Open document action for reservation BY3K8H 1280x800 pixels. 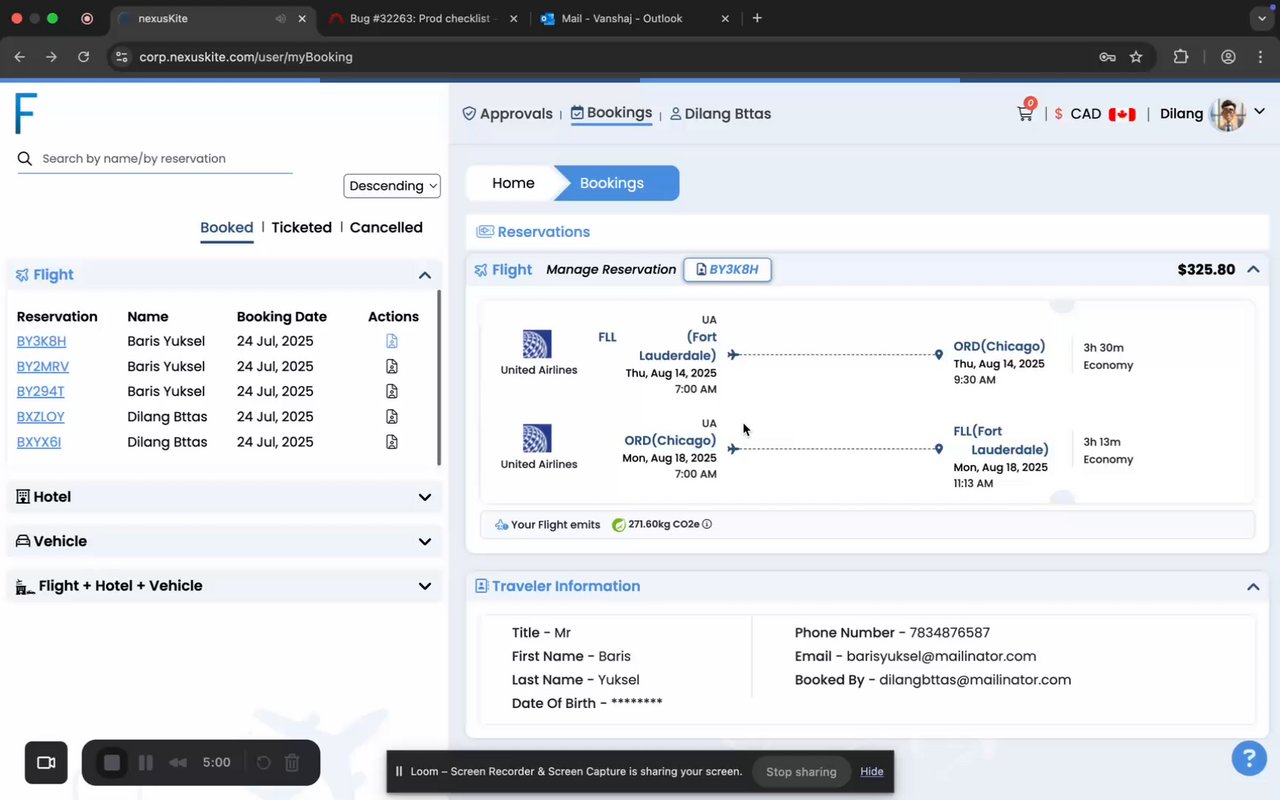tap(392, 341)
